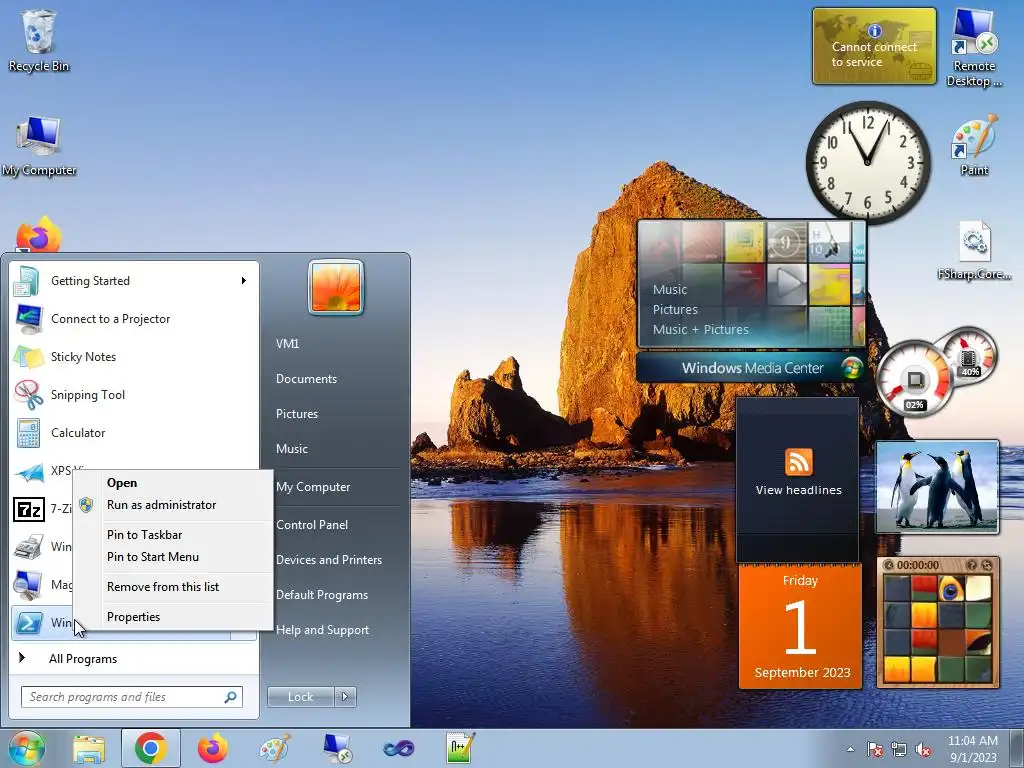Click the muted volume tray icon
This screenshot has height=768, width=1024.
coord(923,750)
